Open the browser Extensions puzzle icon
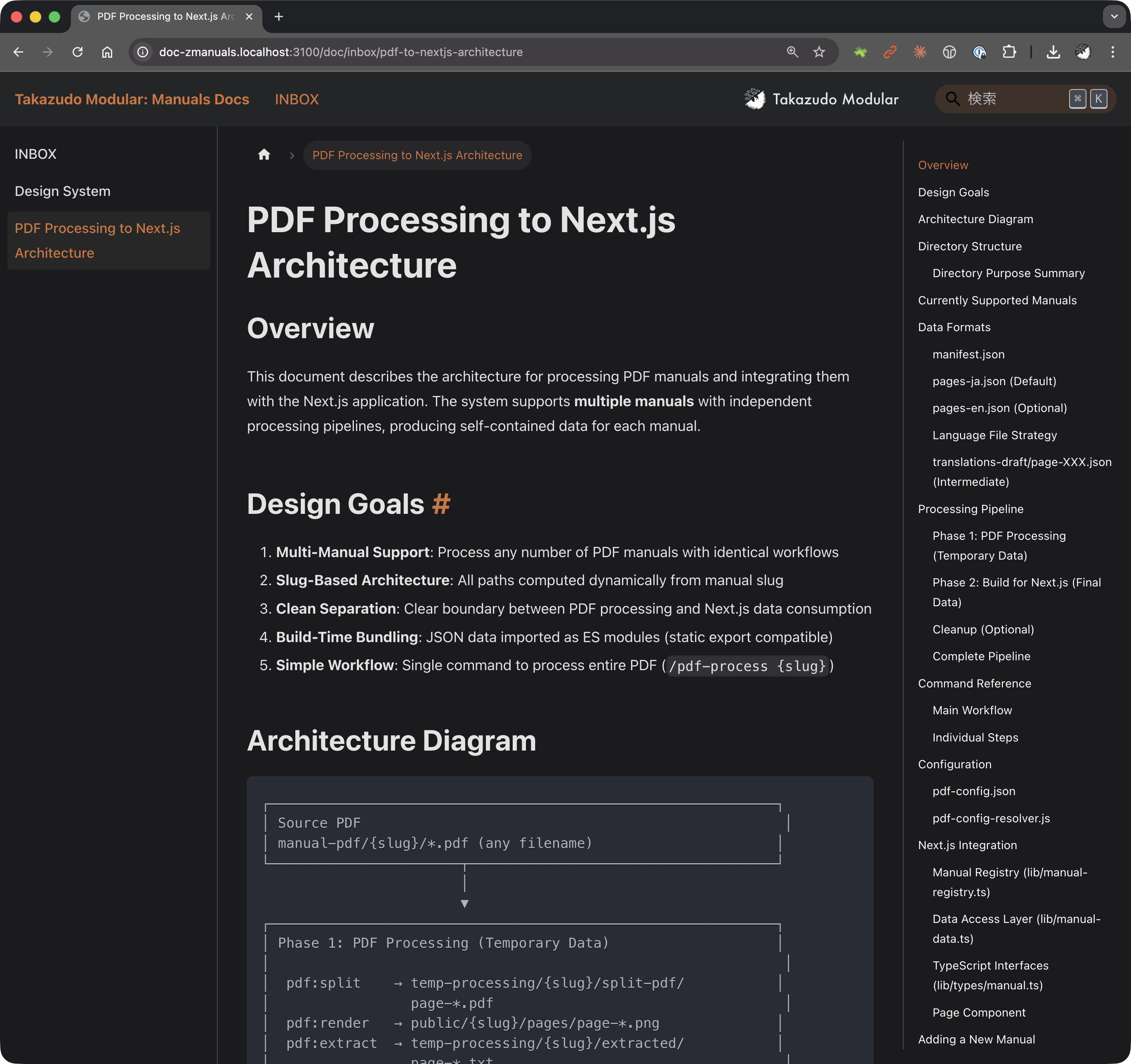Viewport: 1131px width, 1064px height. (x=1008, y=52)
